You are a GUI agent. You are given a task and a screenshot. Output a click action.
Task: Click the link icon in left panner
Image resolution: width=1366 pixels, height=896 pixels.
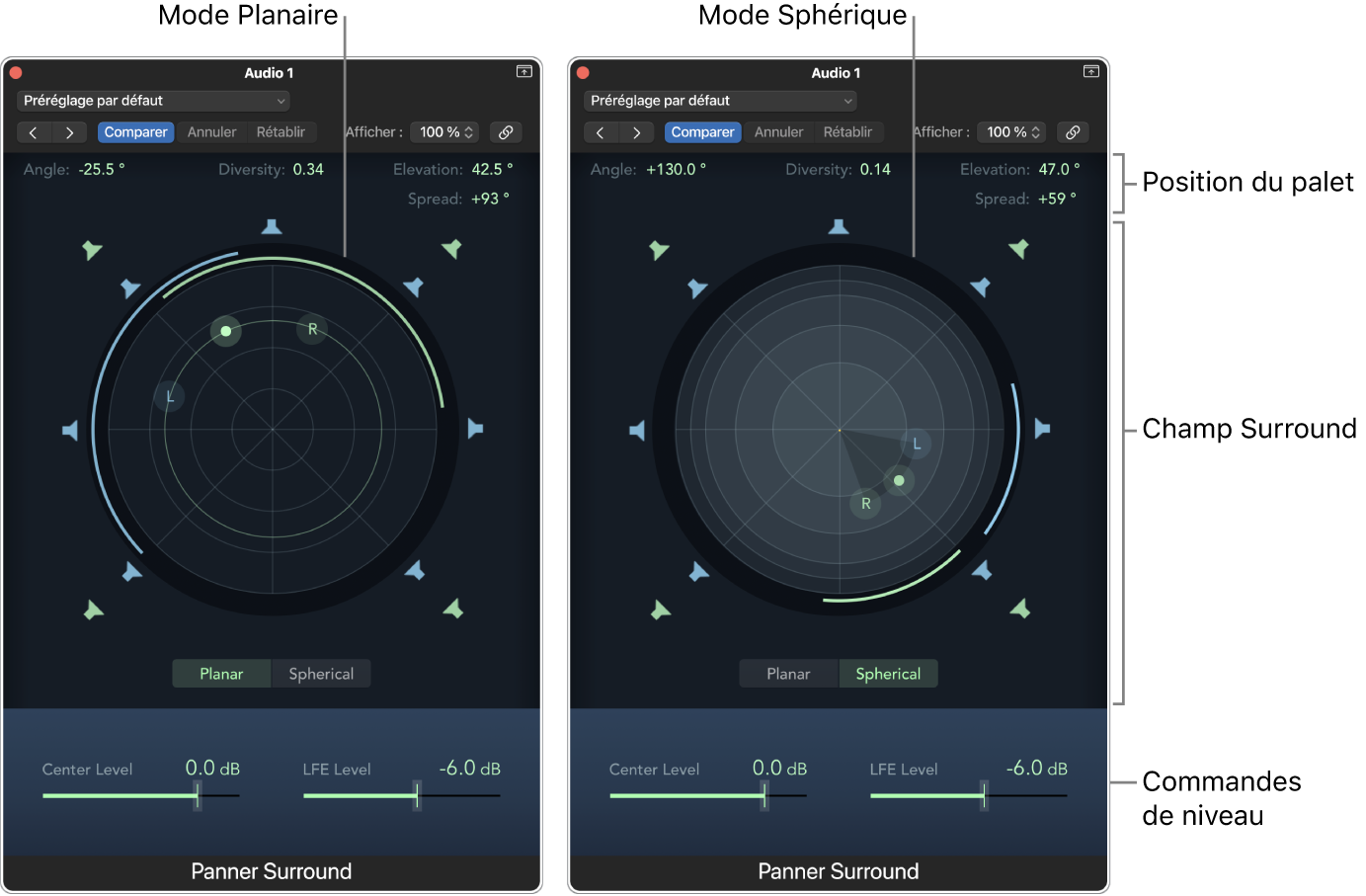506,132
